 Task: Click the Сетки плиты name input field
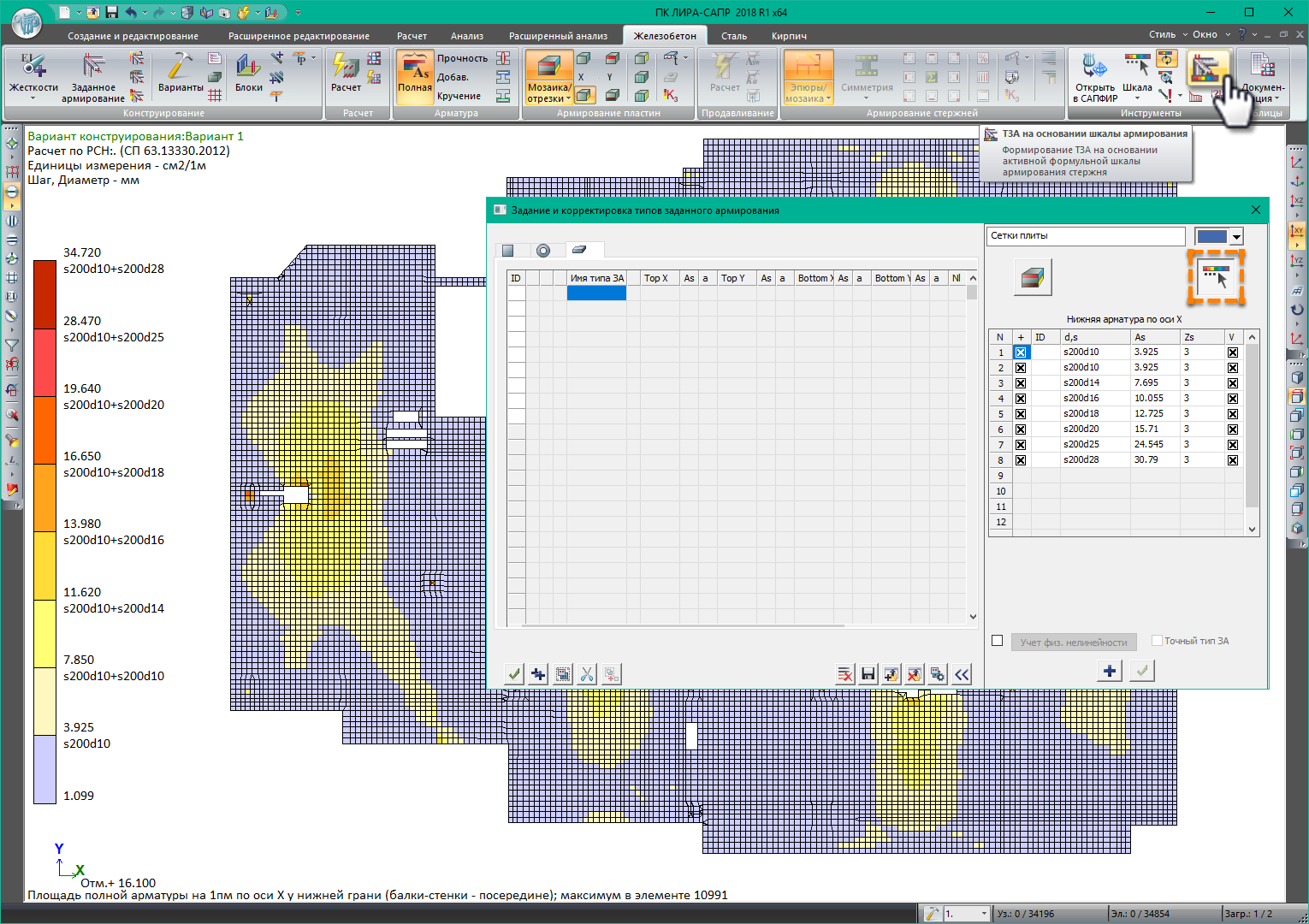pyautogui.click(x=1085, y=236)
